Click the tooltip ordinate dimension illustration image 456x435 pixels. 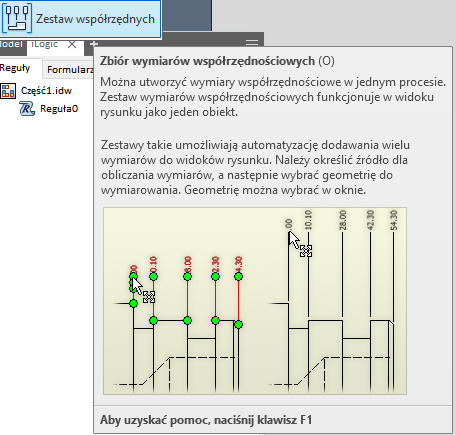click(255, 301)
